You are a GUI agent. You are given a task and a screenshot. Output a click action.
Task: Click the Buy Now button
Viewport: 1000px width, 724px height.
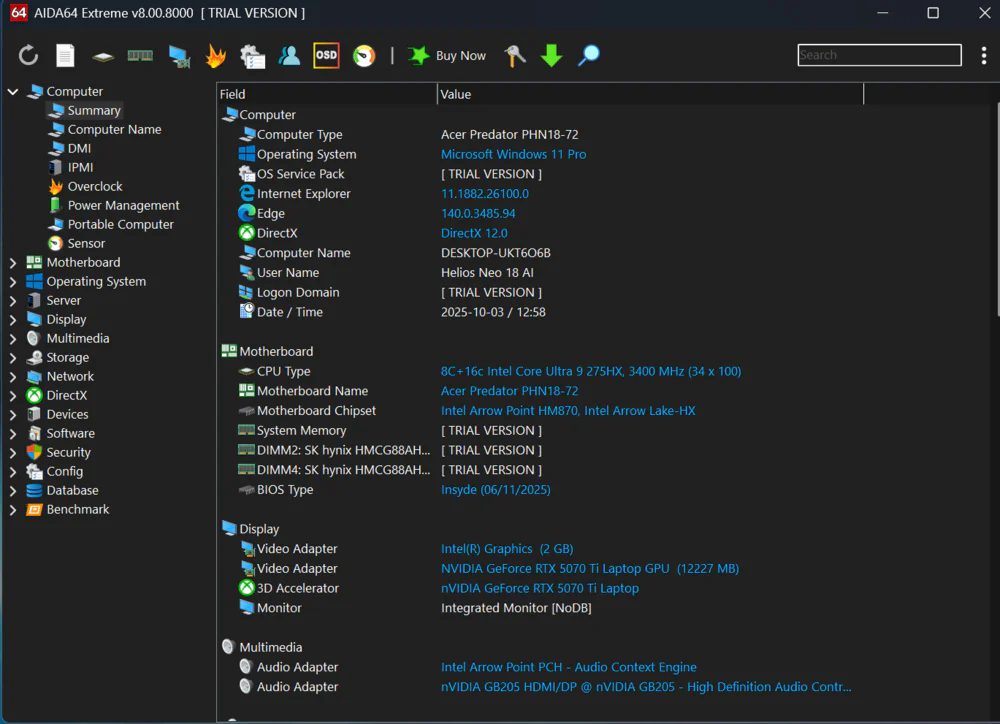[x=448, y=56]
